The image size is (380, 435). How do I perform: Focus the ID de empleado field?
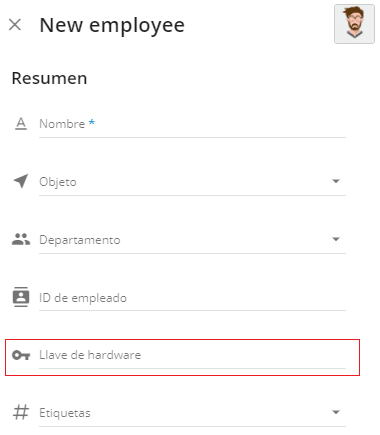pos(192,298)
